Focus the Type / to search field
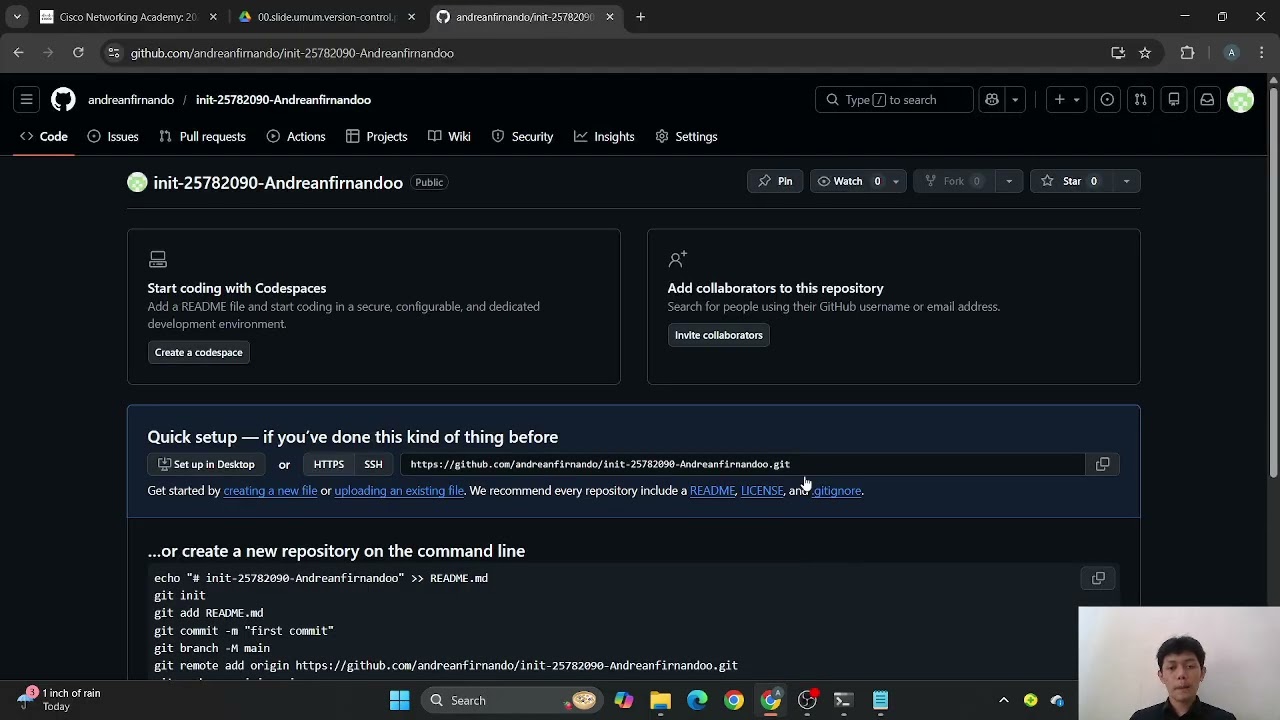This screenshot has height=720, width=1280. coord(894,100)
